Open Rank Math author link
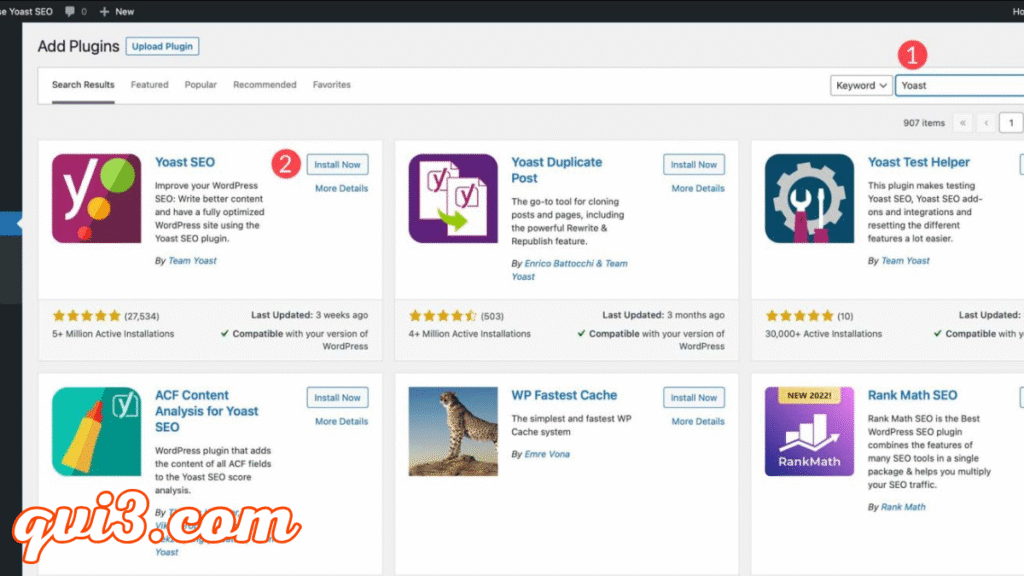This screenshot has height=576, width=1024. (903, 507)
